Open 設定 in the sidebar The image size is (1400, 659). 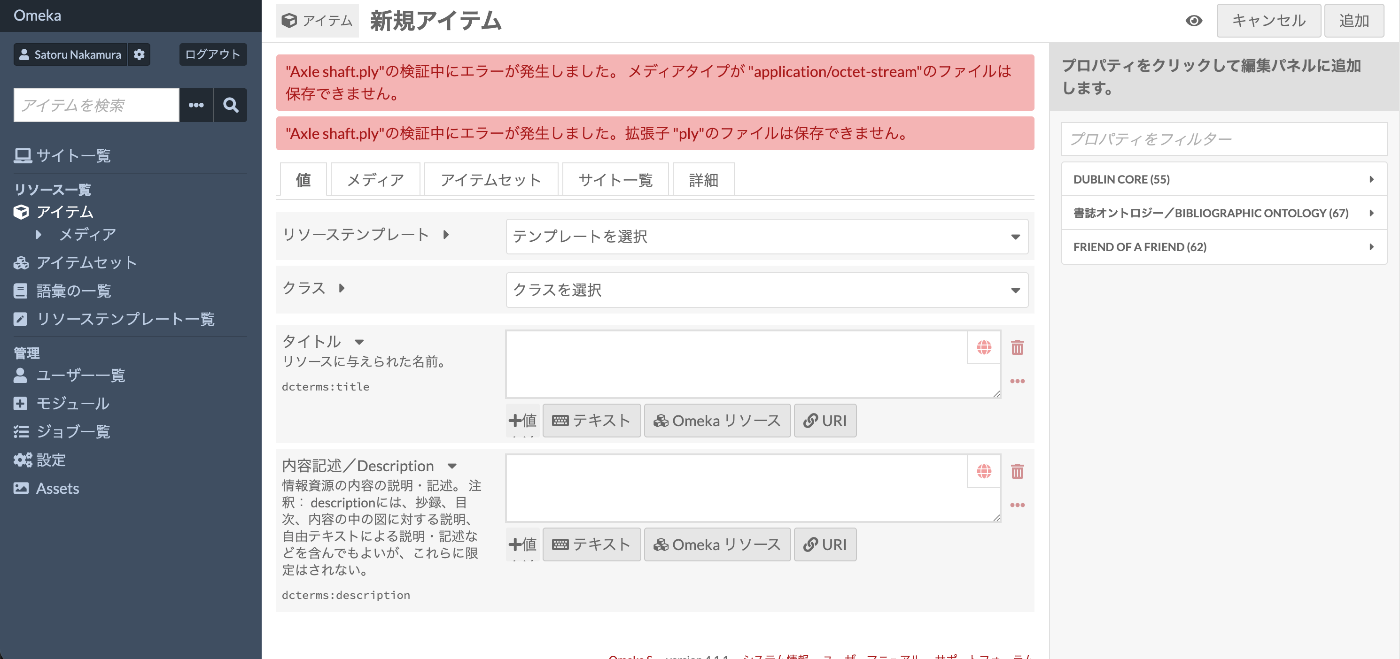pos(39,460)
